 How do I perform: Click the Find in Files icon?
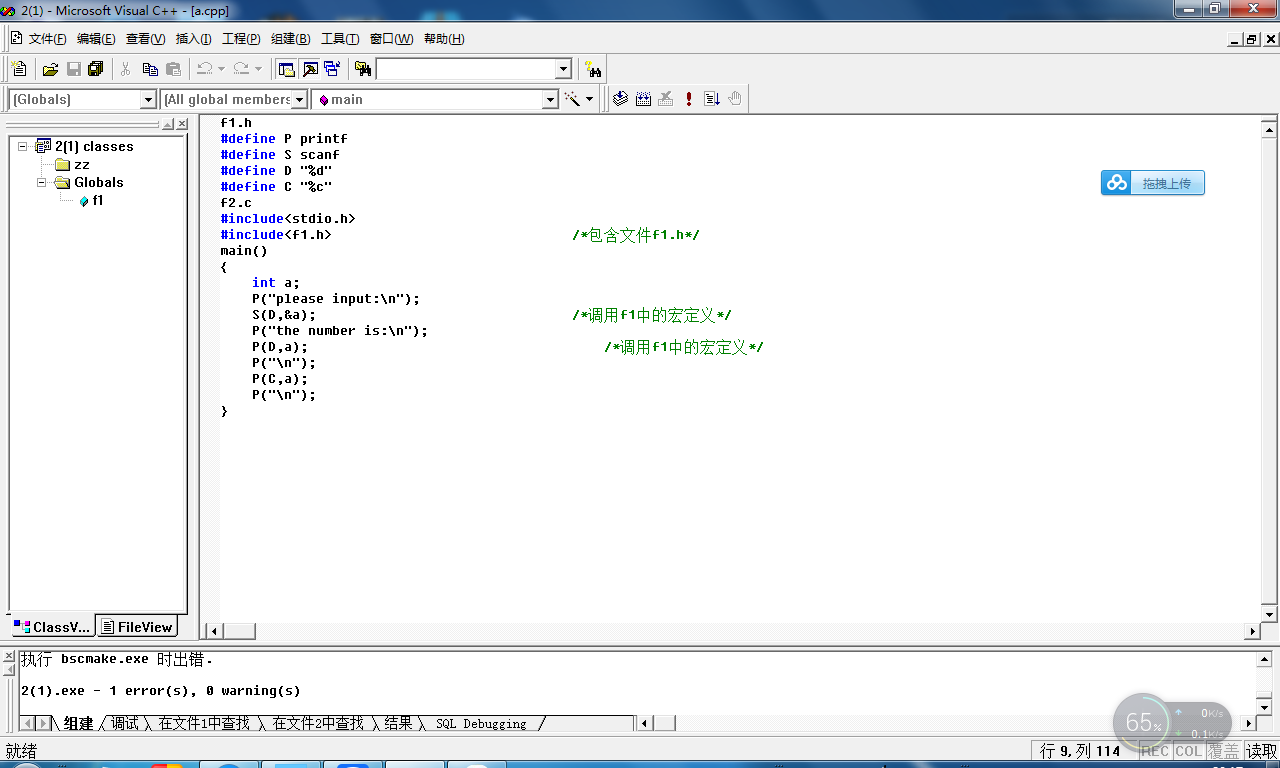(363, 69)
